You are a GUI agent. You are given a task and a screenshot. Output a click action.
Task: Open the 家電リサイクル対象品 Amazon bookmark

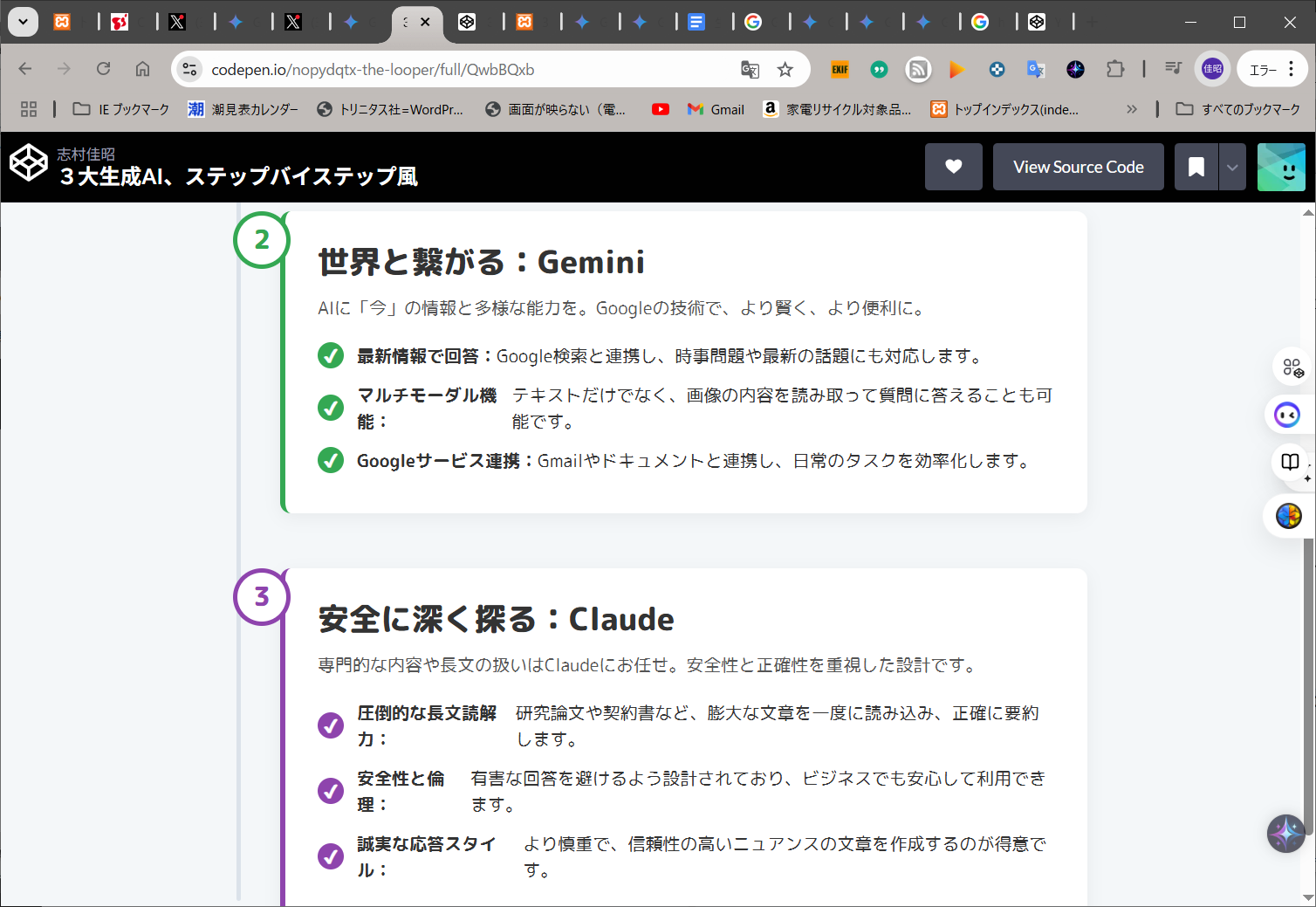pos(837,109)
